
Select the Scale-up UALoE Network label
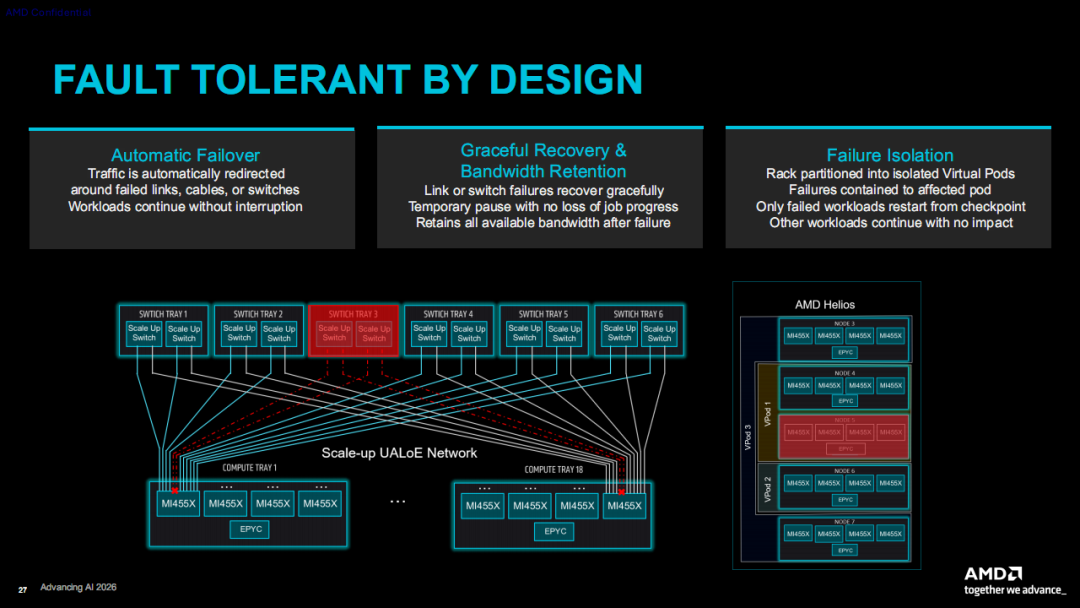coord(399,453)
